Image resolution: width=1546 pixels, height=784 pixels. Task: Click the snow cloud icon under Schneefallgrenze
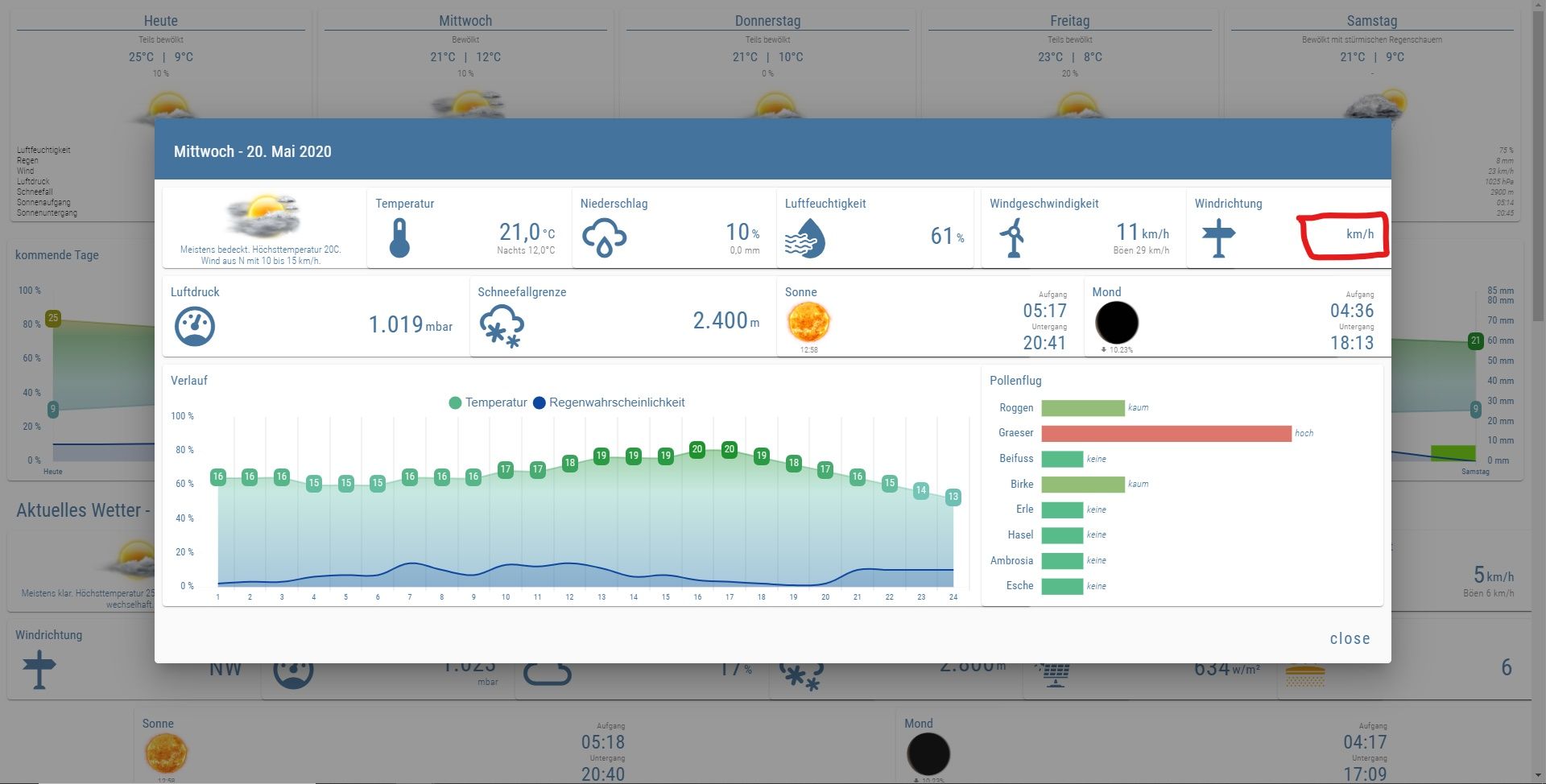502,327
